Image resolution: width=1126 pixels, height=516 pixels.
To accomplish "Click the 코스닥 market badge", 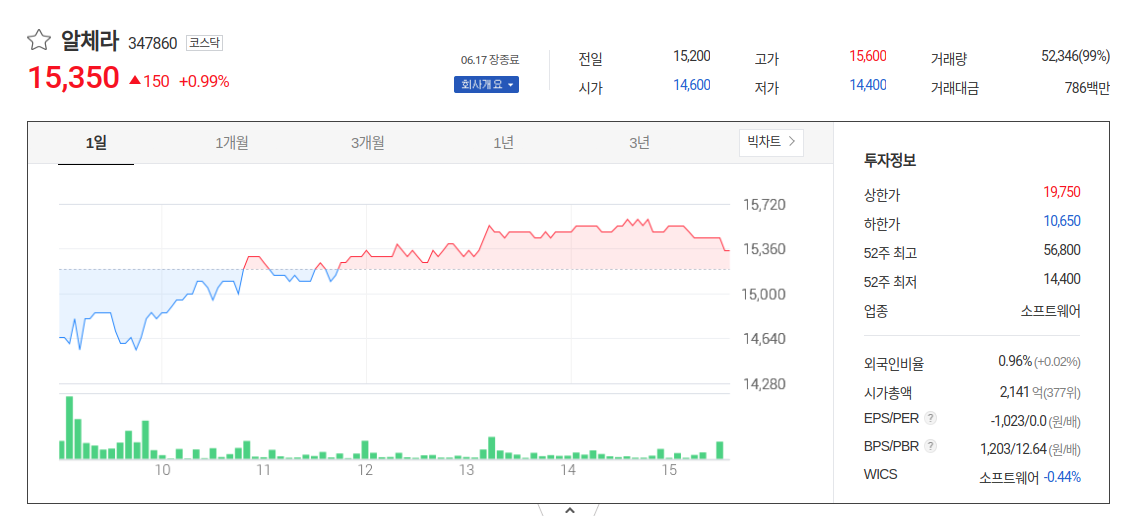I will [x=205, y=43].
